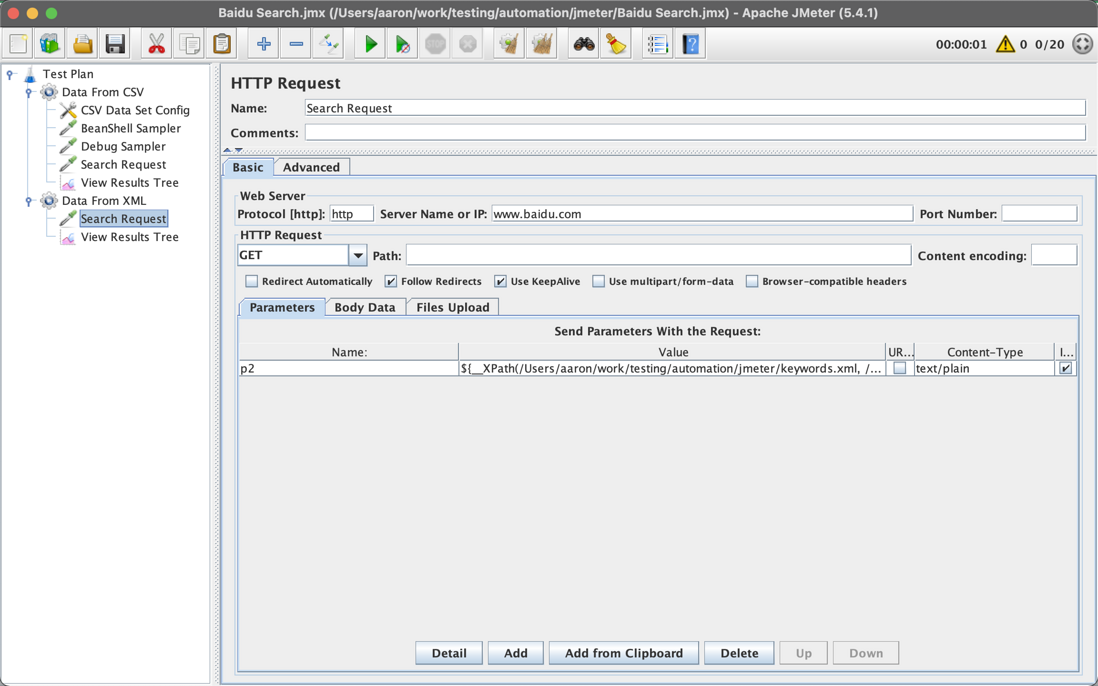Click the Shutdown test icon

pyautogui.click(x=467, y=44)
